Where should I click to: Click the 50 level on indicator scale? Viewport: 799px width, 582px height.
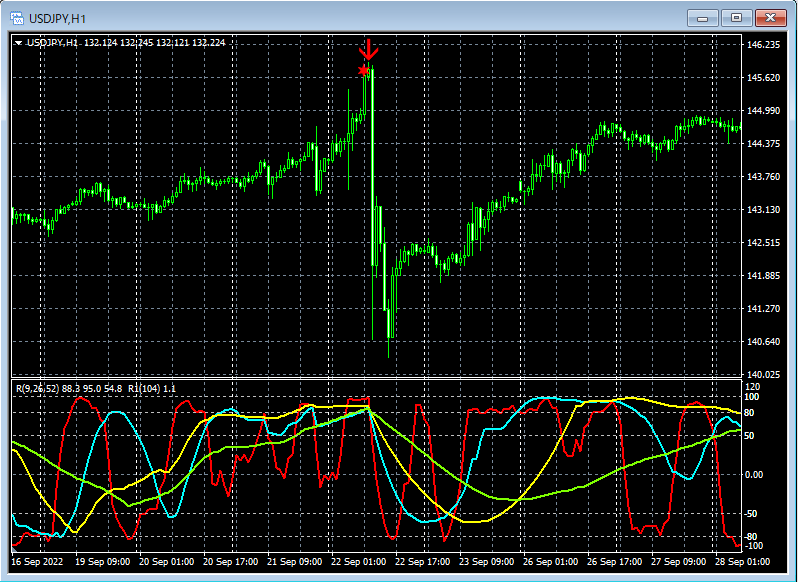click(750, 436)
